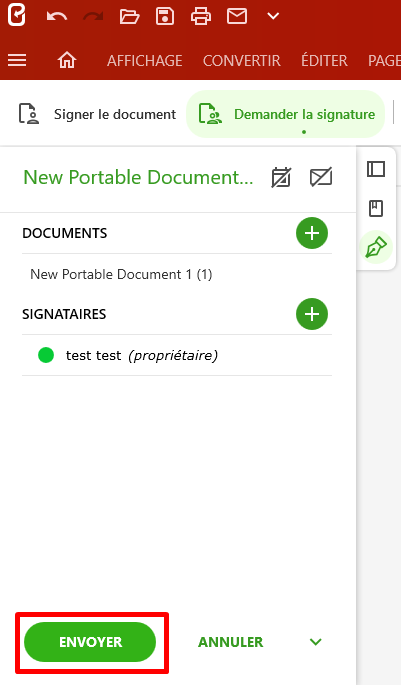Open the ÉDITER tab

(x=324, y=60)
